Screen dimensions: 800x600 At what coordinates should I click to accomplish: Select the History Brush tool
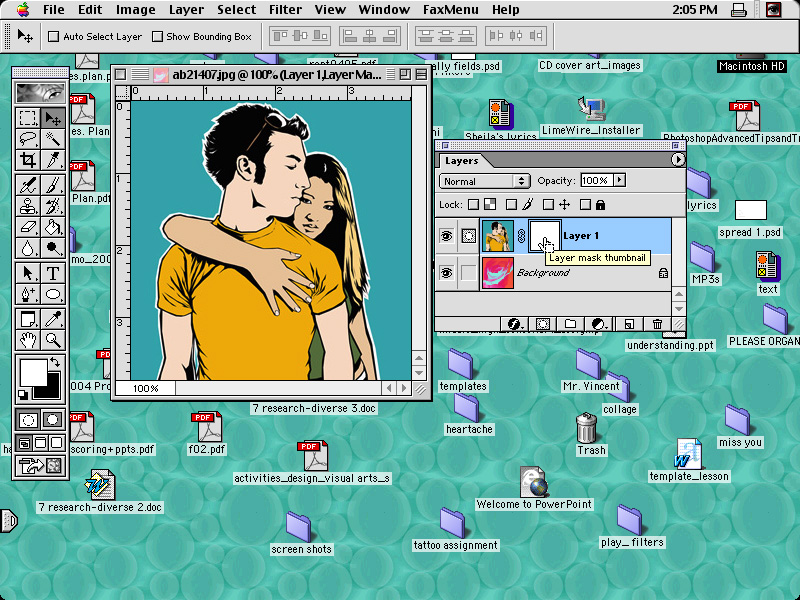pos(53,206)
